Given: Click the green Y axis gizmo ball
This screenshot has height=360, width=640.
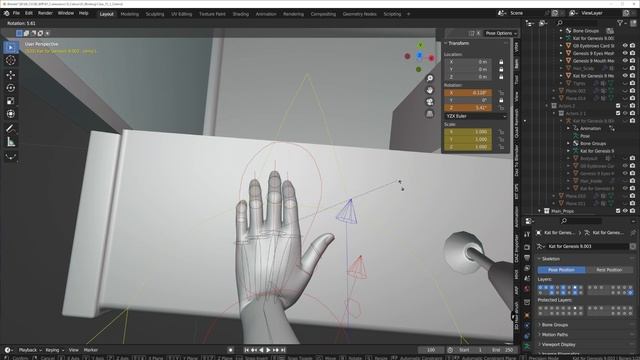Looking at the screenshot, I should click(x=420, y=45).
